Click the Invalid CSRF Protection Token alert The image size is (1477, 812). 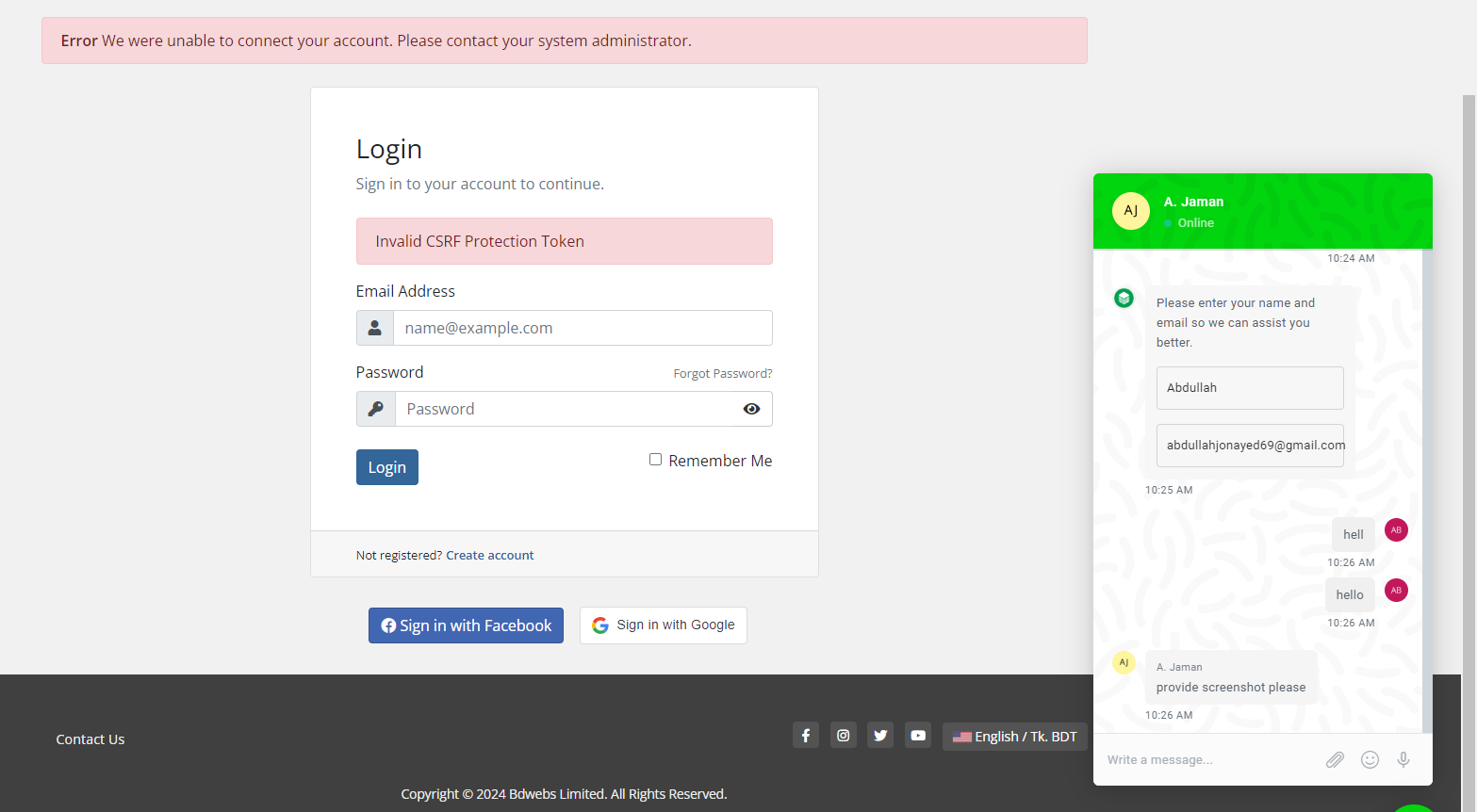tap(565, 241)
